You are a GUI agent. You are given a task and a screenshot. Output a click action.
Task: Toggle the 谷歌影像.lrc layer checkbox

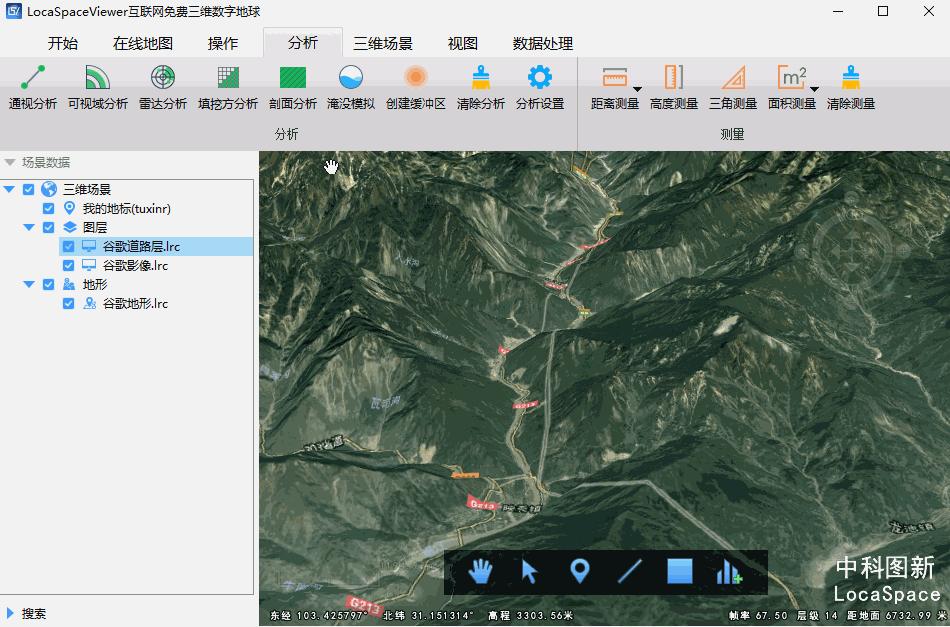click(x=67, y=265)
